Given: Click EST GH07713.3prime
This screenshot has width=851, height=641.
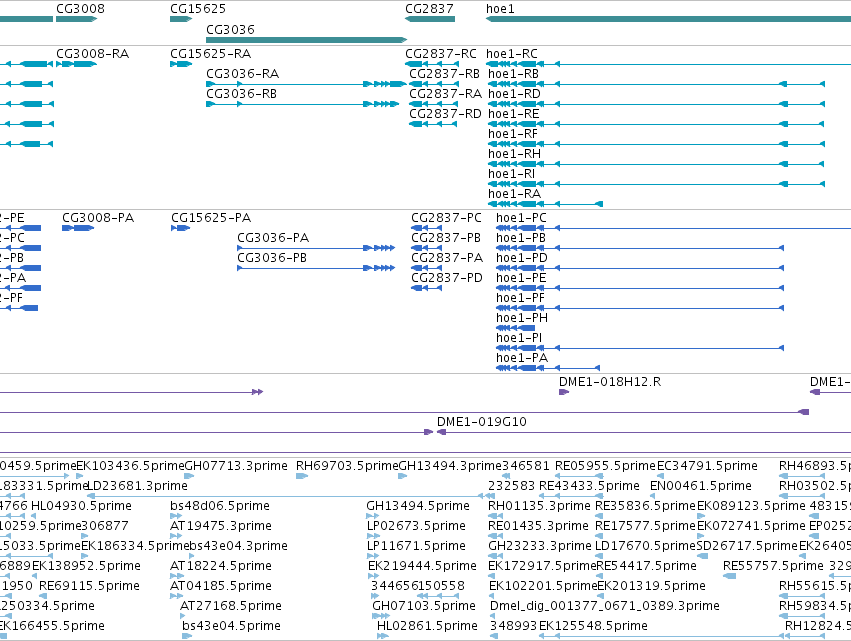Looking at the screenshot, I should [236, 466].
